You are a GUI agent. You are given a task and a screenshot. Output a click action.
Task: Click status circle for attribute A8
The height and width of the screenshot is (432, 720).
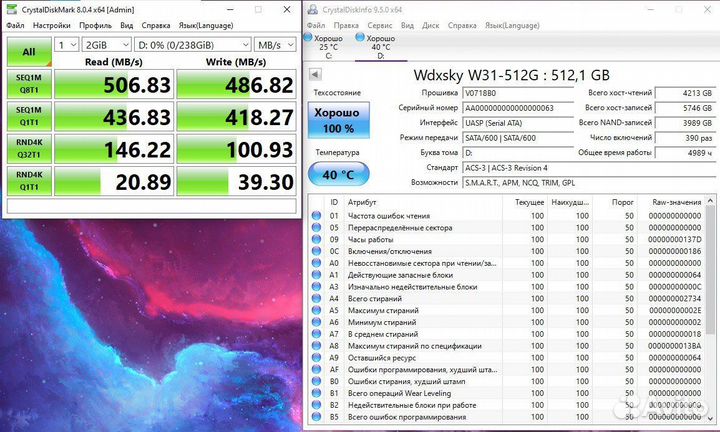316,346
